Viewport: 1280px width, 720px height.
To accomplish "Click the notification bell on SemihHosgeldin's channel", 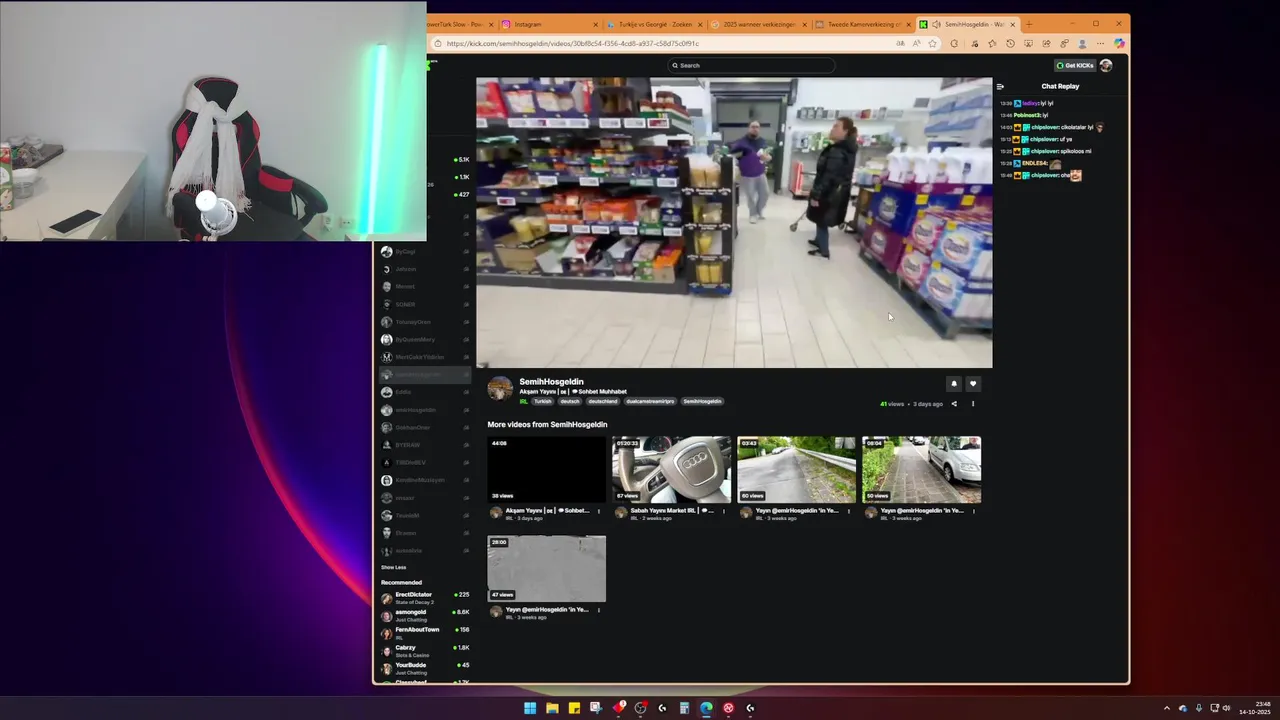I will click(954, 383).
